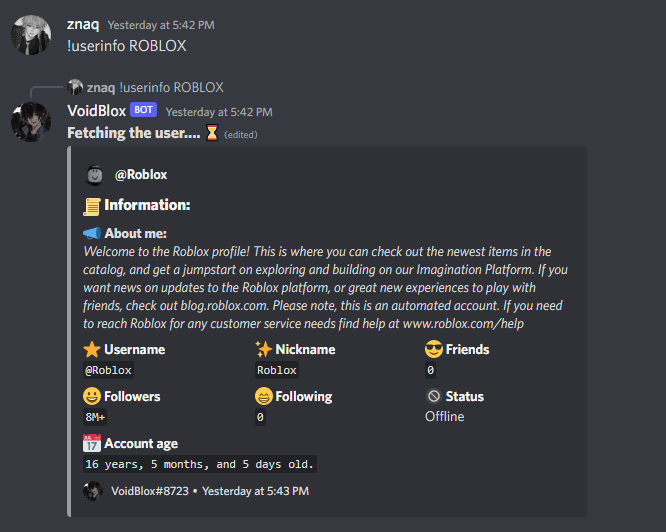Click the Roblox embed author icon
The width and height of the screenshot is (666, 532).
(95, 174)
